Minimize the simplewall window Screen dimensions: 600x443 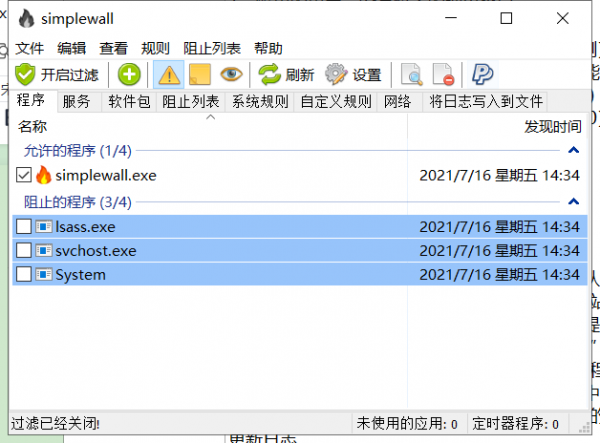click(451, 18)
